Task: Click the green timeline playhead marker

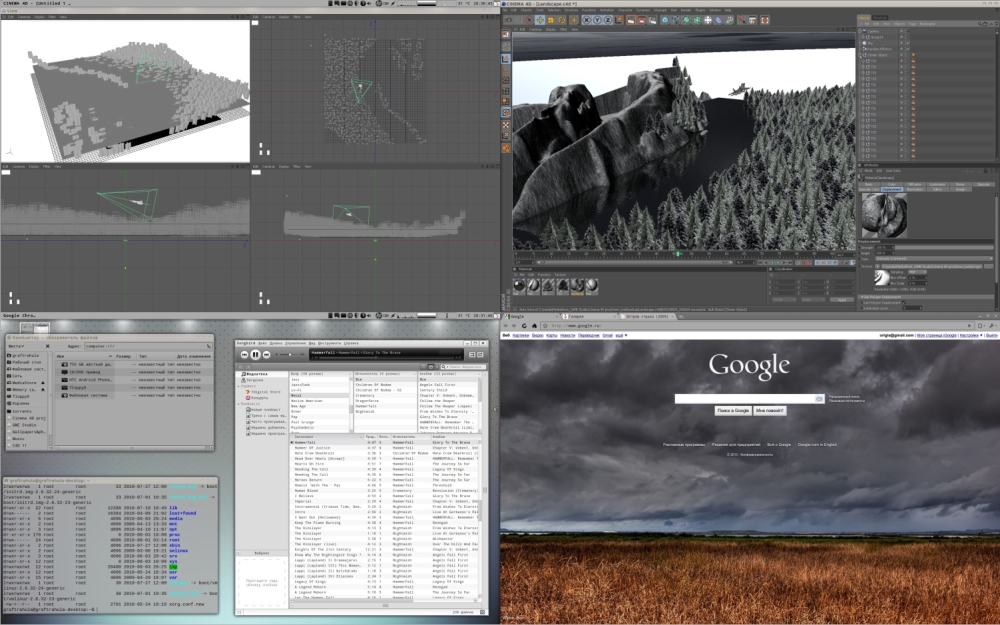Action: (678, 254)
